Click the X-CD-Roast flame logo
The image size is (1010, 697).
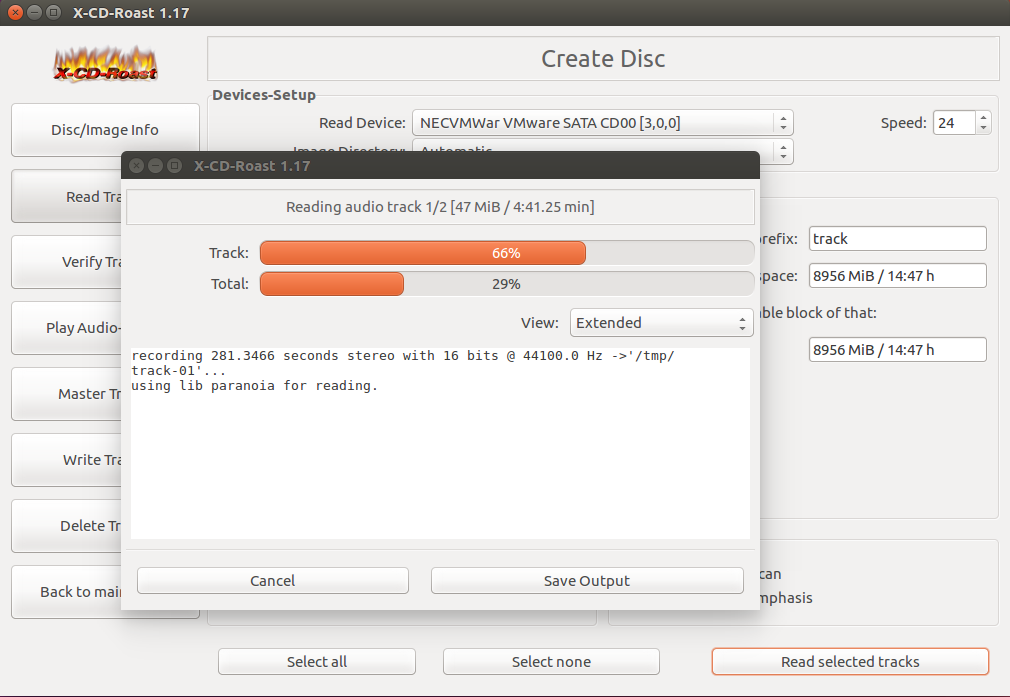pyautogui.click(x=105, y=65)
